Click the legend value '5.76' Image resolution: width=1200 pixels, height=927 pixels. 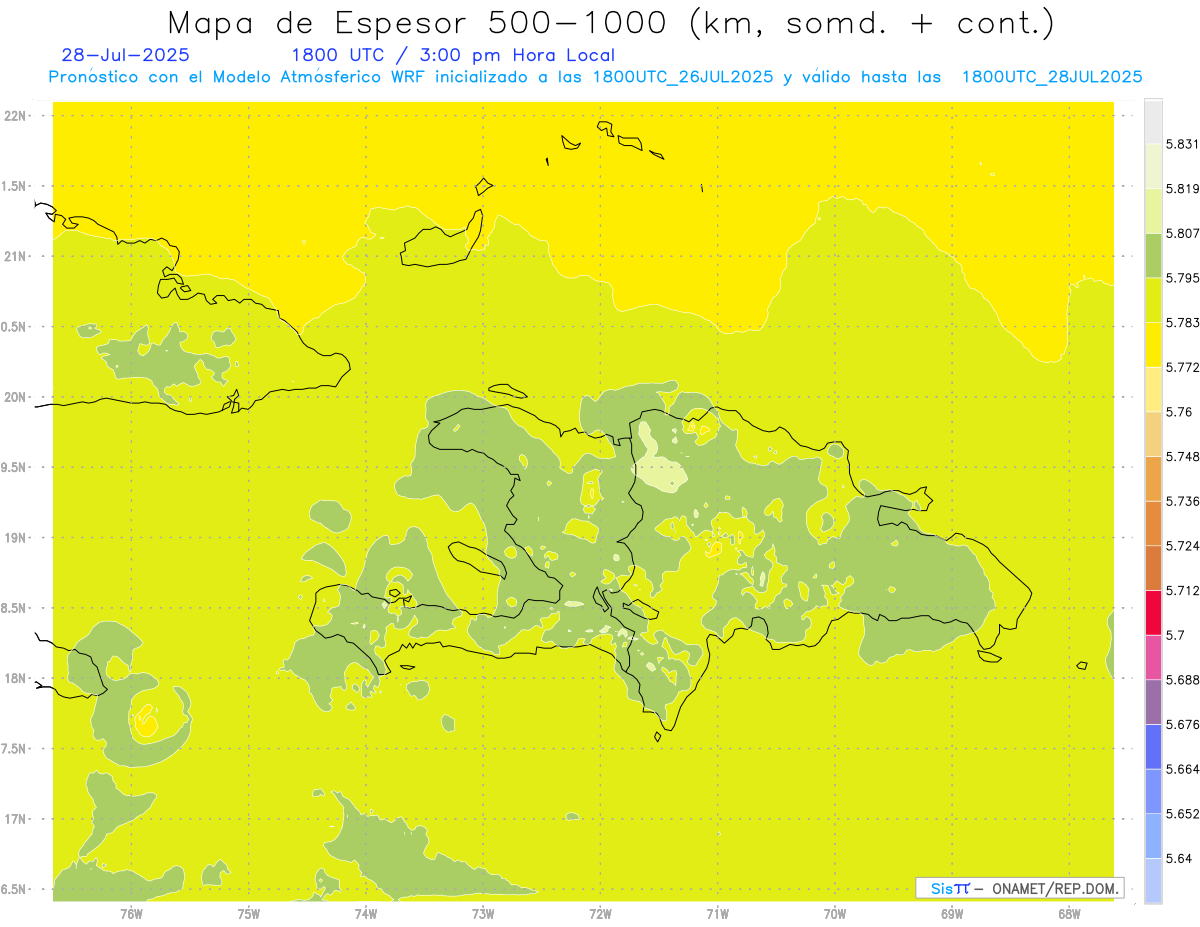point(1179,411)
